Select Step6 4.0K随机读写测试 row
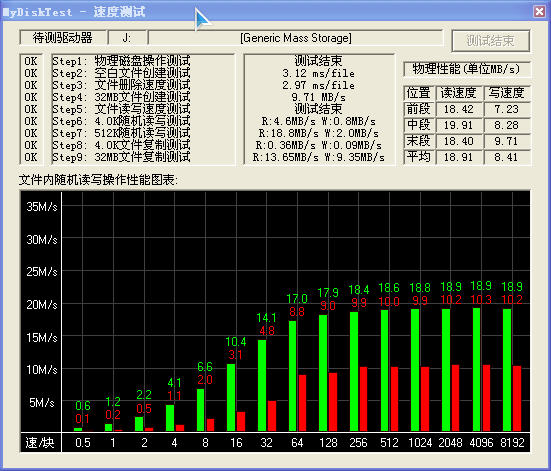 pyautogui.click(x=121, y=121)
